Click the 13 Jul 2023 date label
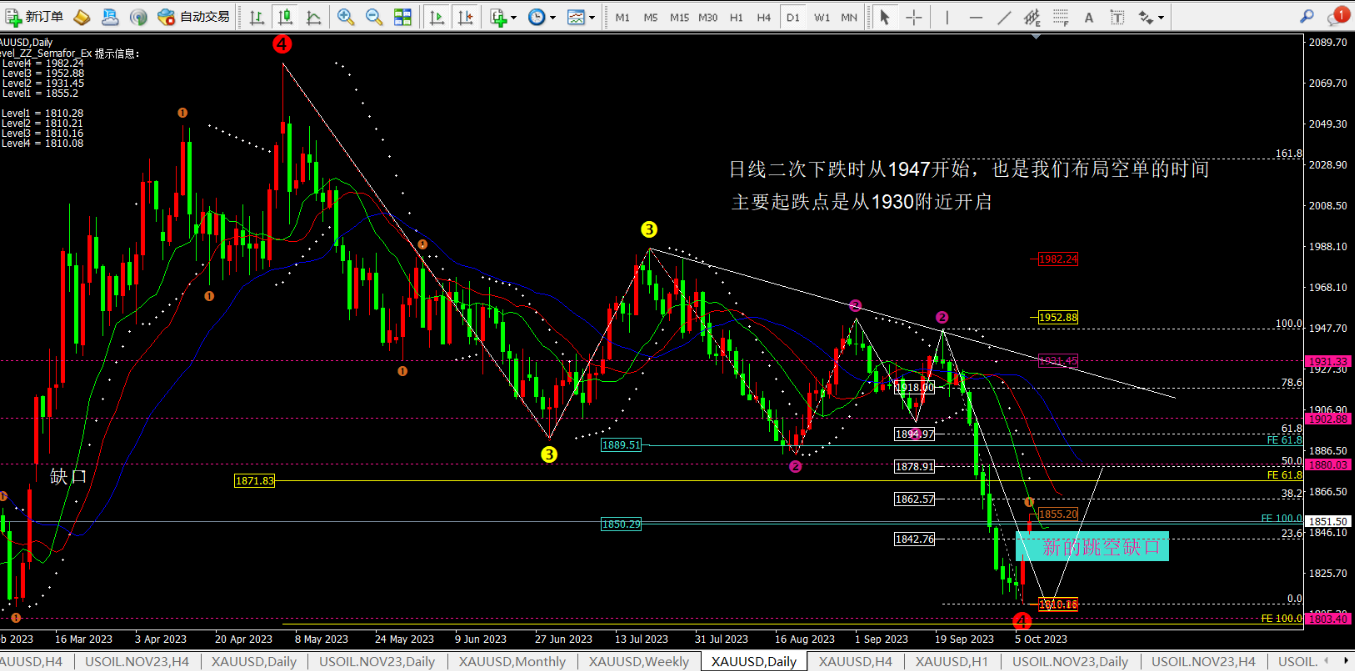Screen dimensions: 1355x671 point(641,638)
